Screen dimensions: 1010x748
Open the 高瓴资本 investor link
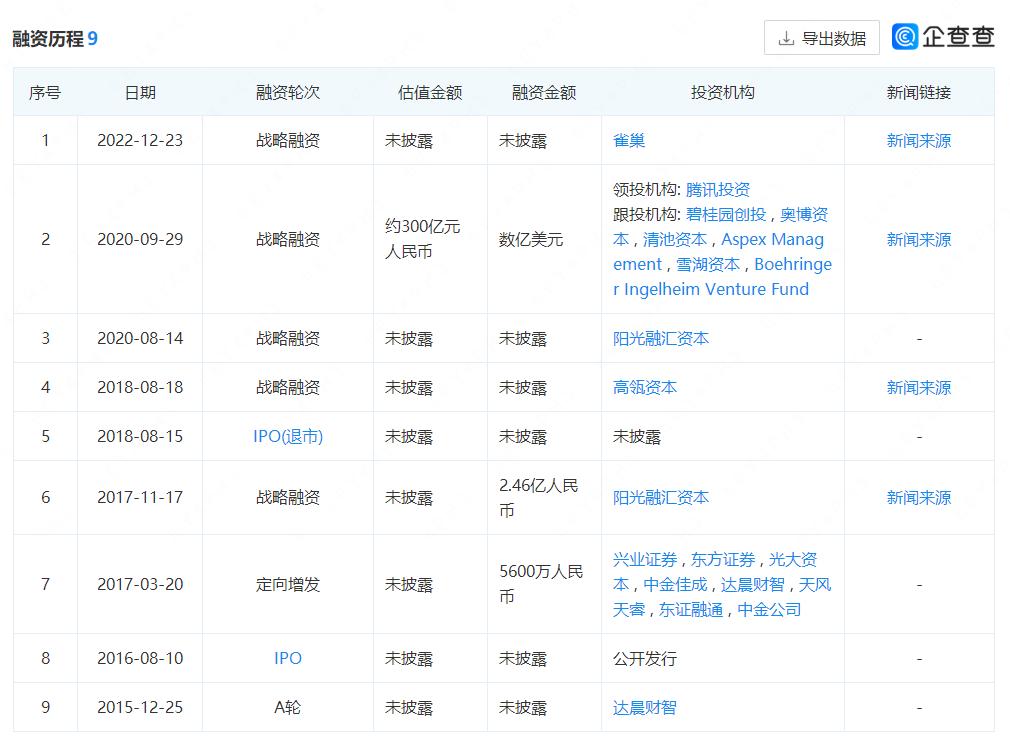(645, 387)
